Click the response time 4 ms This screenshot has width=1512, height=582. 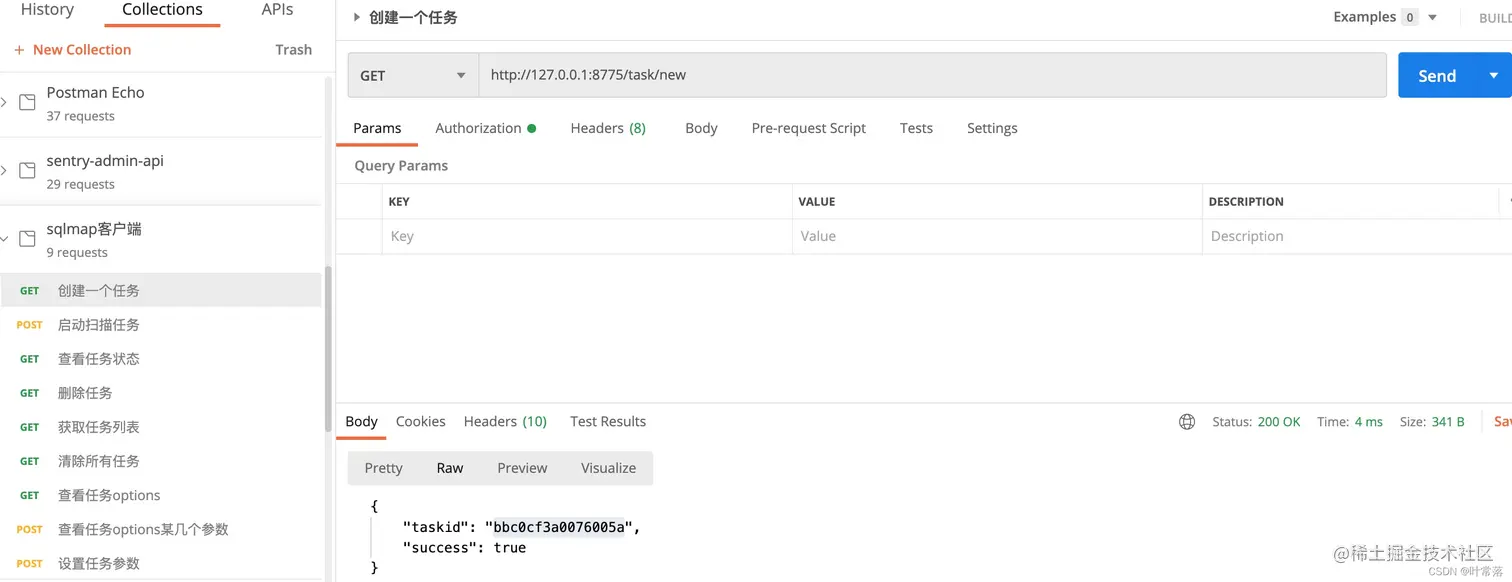(x=1368, y=422)
